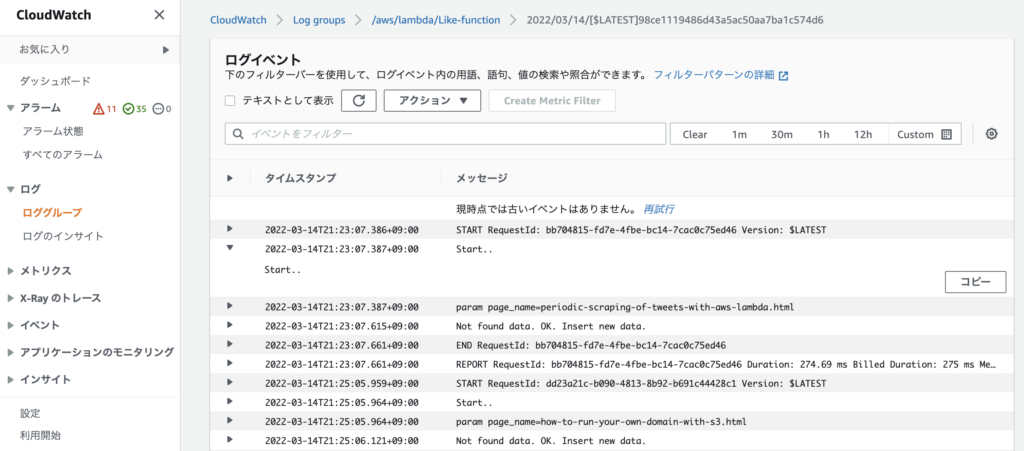The width and height of the screenshot is (1024, 451).
Task: Enable the 'テキストとして表示' checkbox
Action: [229, 101]
